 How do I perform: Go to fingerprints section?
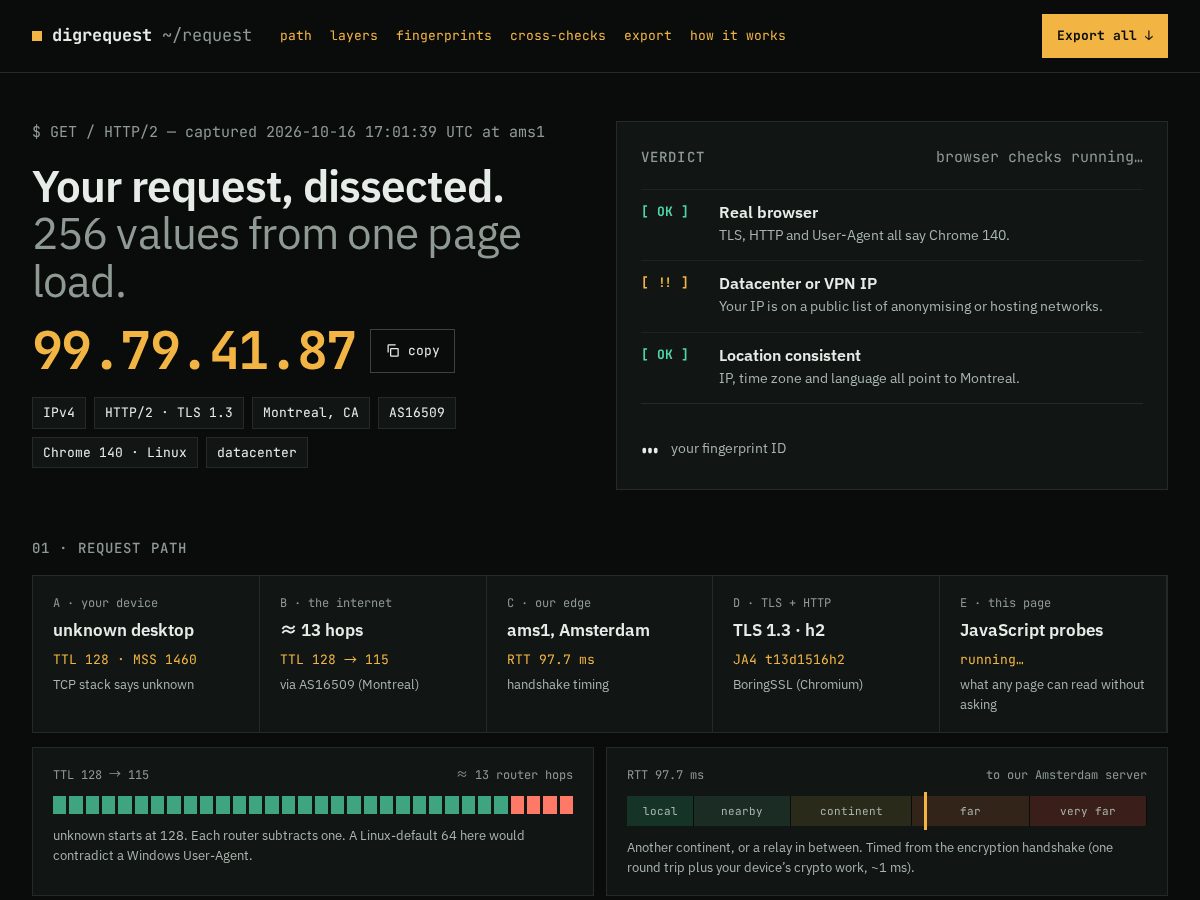pyautogui.click(x=444, y=36)
